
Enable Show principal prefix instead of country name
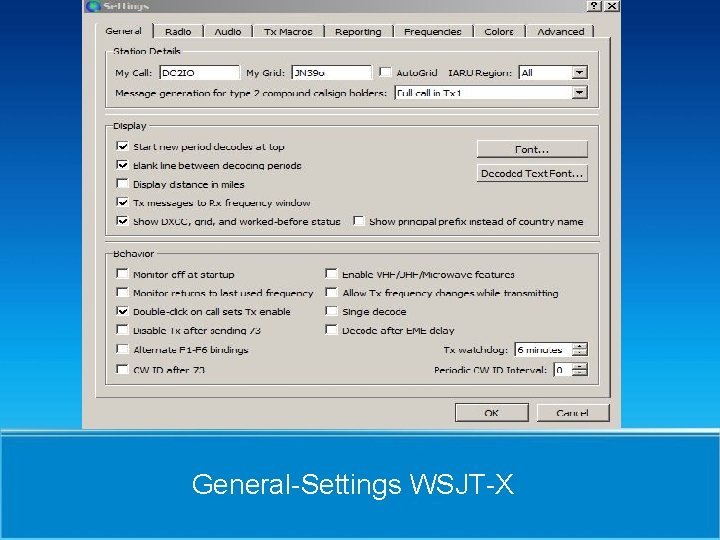click(359, 221)
